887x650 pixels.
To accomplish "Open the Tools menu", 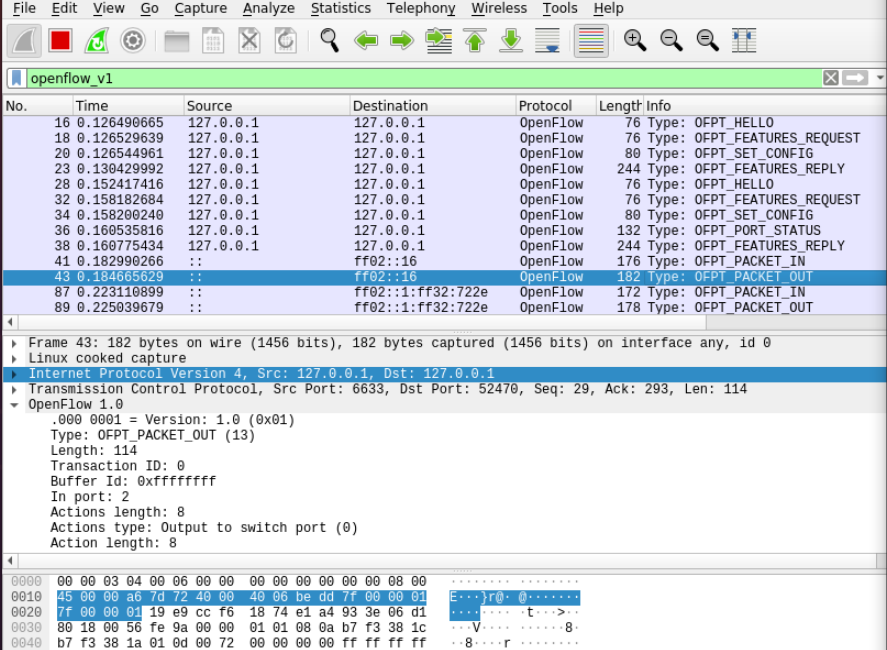I will tap(560, 8).
